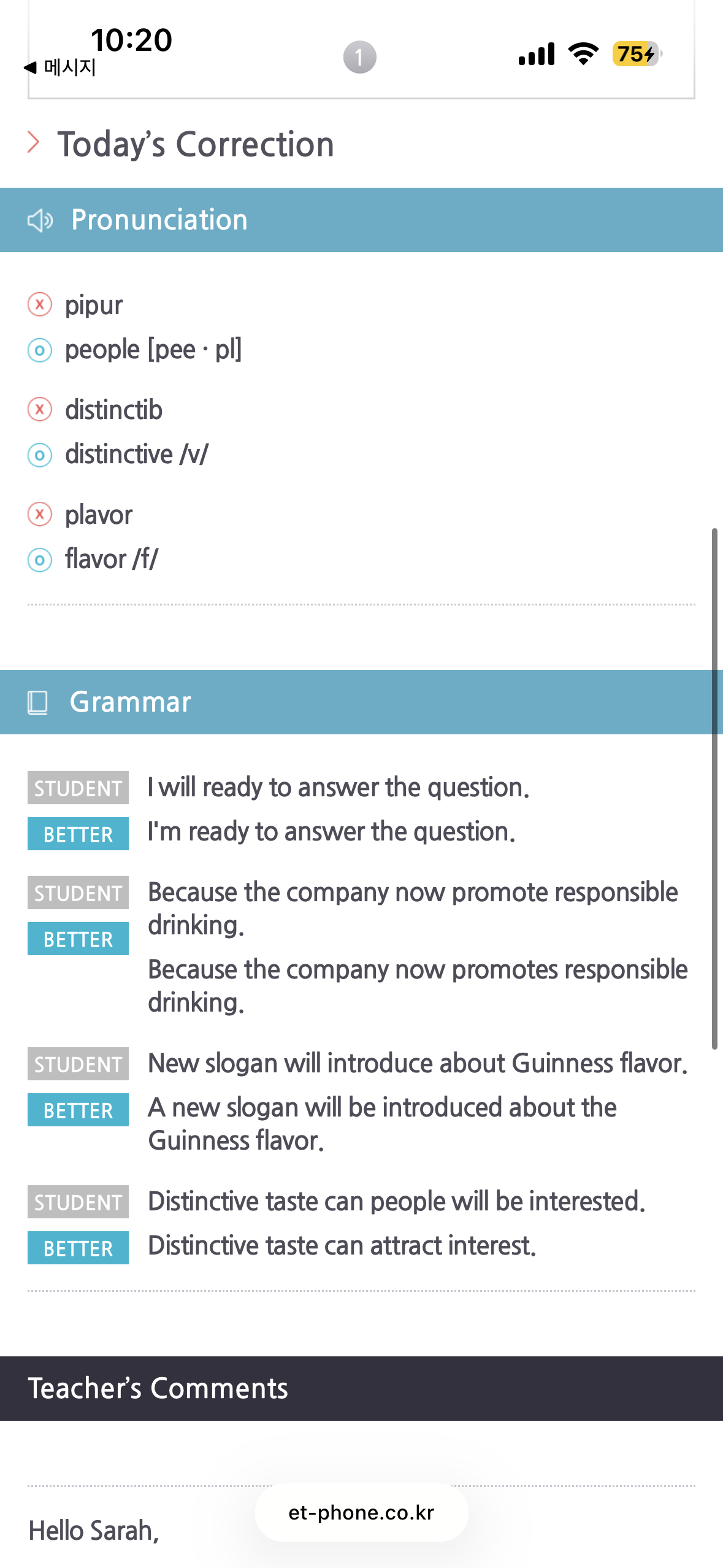Tap the red X icon next to plavor
Image resolution: width=723 pixels, height=1568 pixels.
(x=40, y=514)
